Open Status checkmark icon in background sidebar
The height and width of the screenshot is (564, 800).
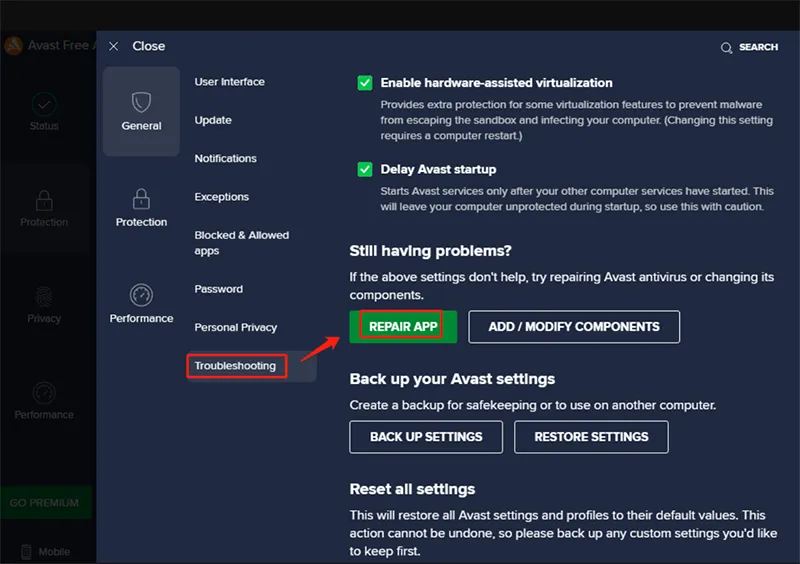tap(44, 105)
